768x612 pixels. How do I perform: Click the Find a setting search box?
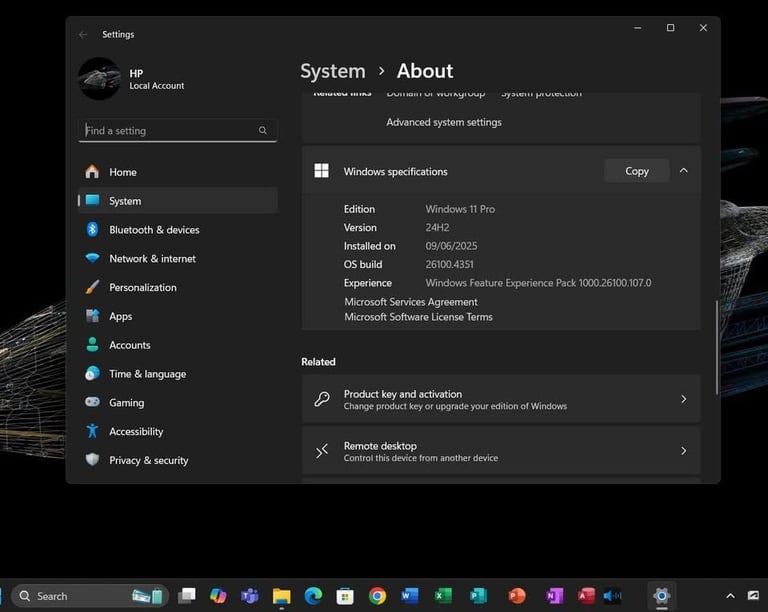177,130
